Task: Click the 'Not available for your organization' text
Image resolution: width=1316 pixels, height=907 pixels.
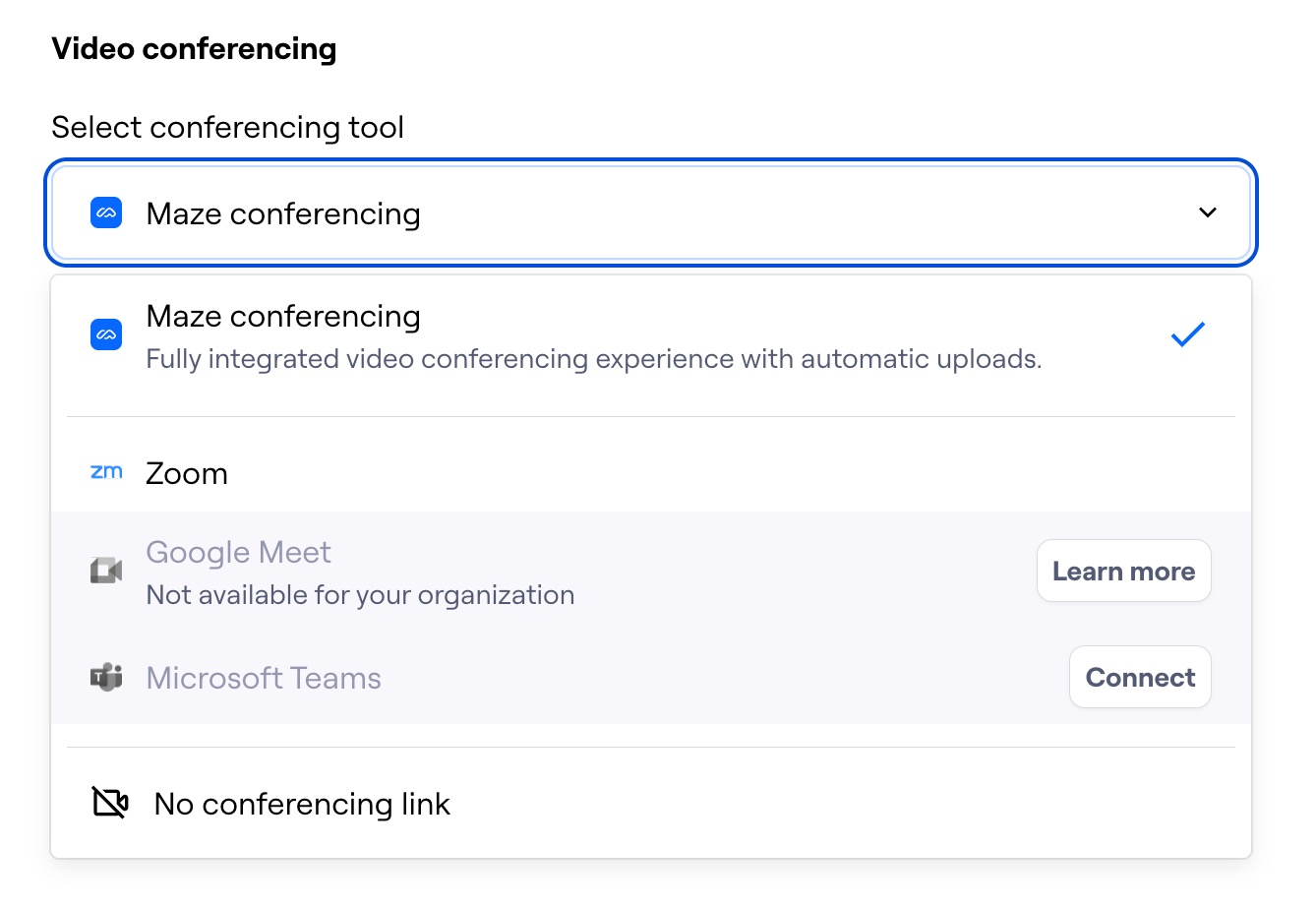Action: click(360, 594)
